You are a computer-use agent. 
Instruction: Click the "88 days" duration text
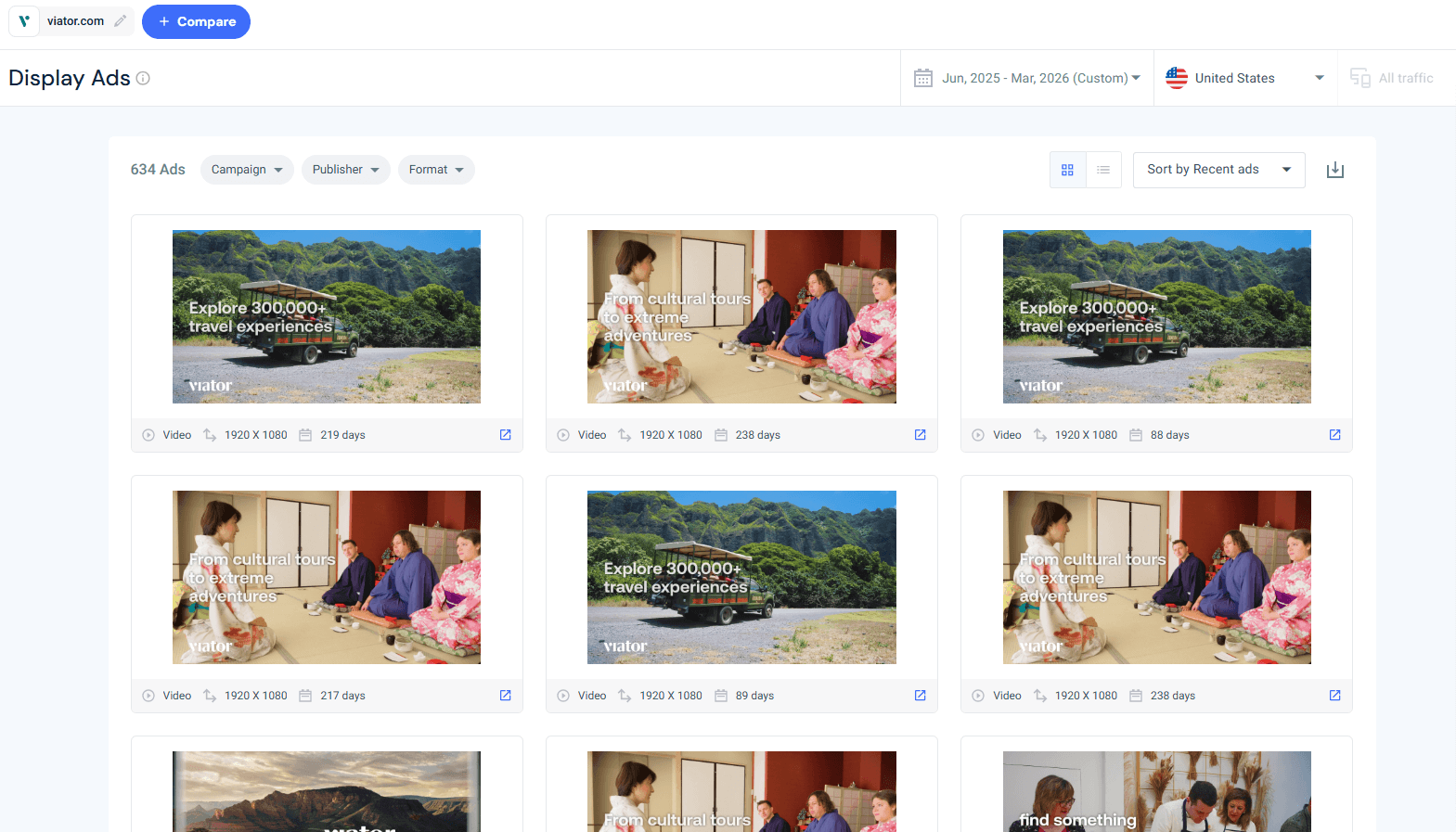tap(1170, 435)
